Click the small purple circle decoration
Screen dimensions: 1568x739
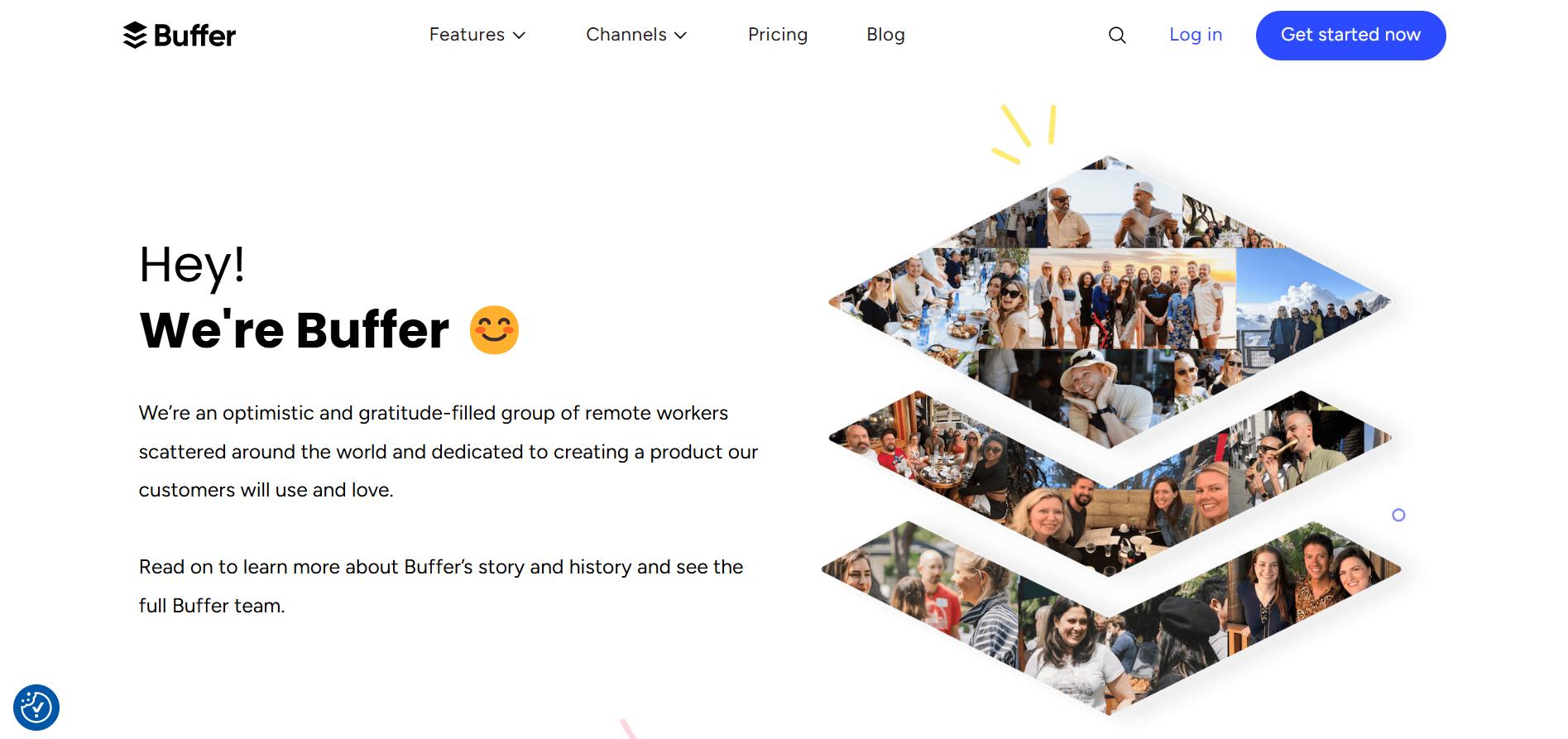(x=1398, y=515)
